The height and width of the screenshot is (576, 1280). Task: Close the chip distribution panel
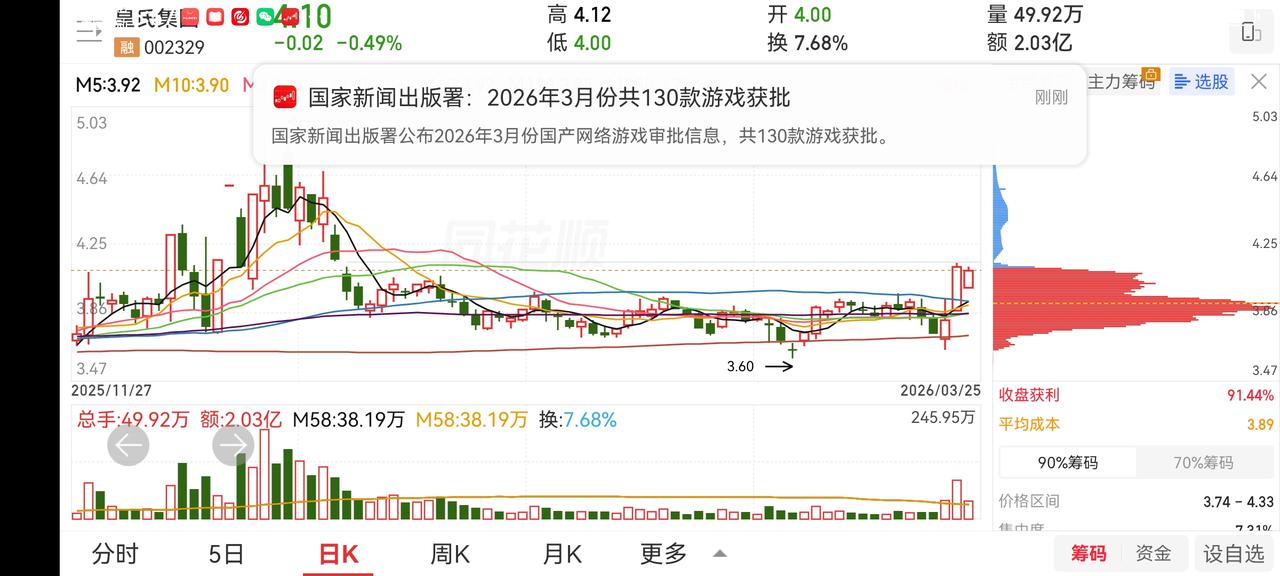1258,82
